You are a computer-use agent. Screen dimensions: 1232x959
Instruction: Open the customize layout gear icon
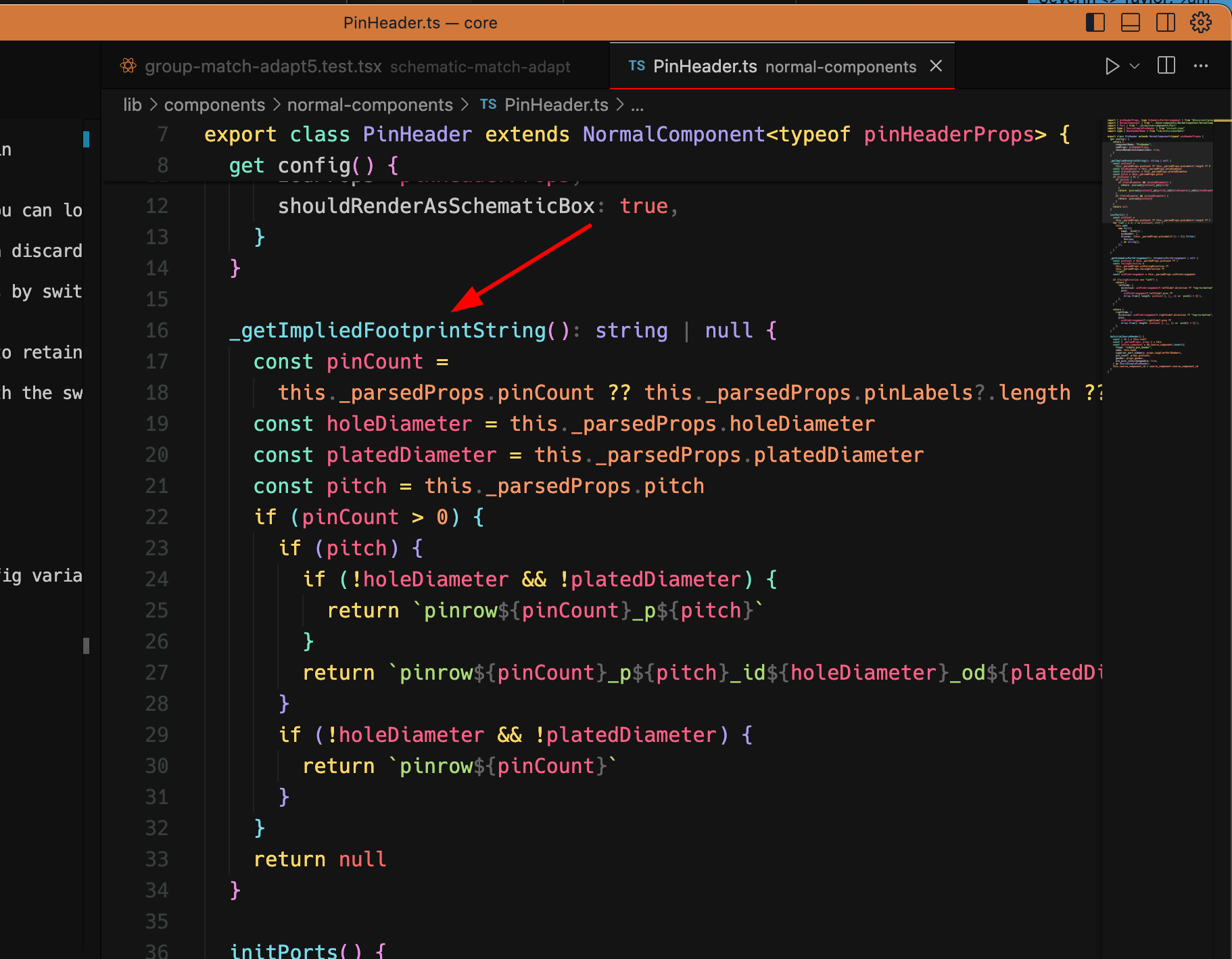pos(1200,23)
